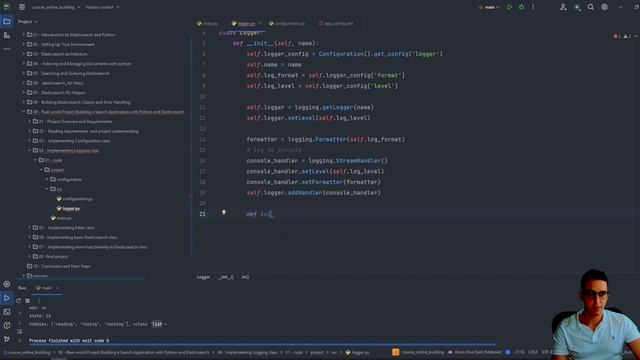Image resolution: width=640 pixels, height=360 pixels.
Task: Expand 05 Implementing Faker class folder
Action: pos(30,227)
